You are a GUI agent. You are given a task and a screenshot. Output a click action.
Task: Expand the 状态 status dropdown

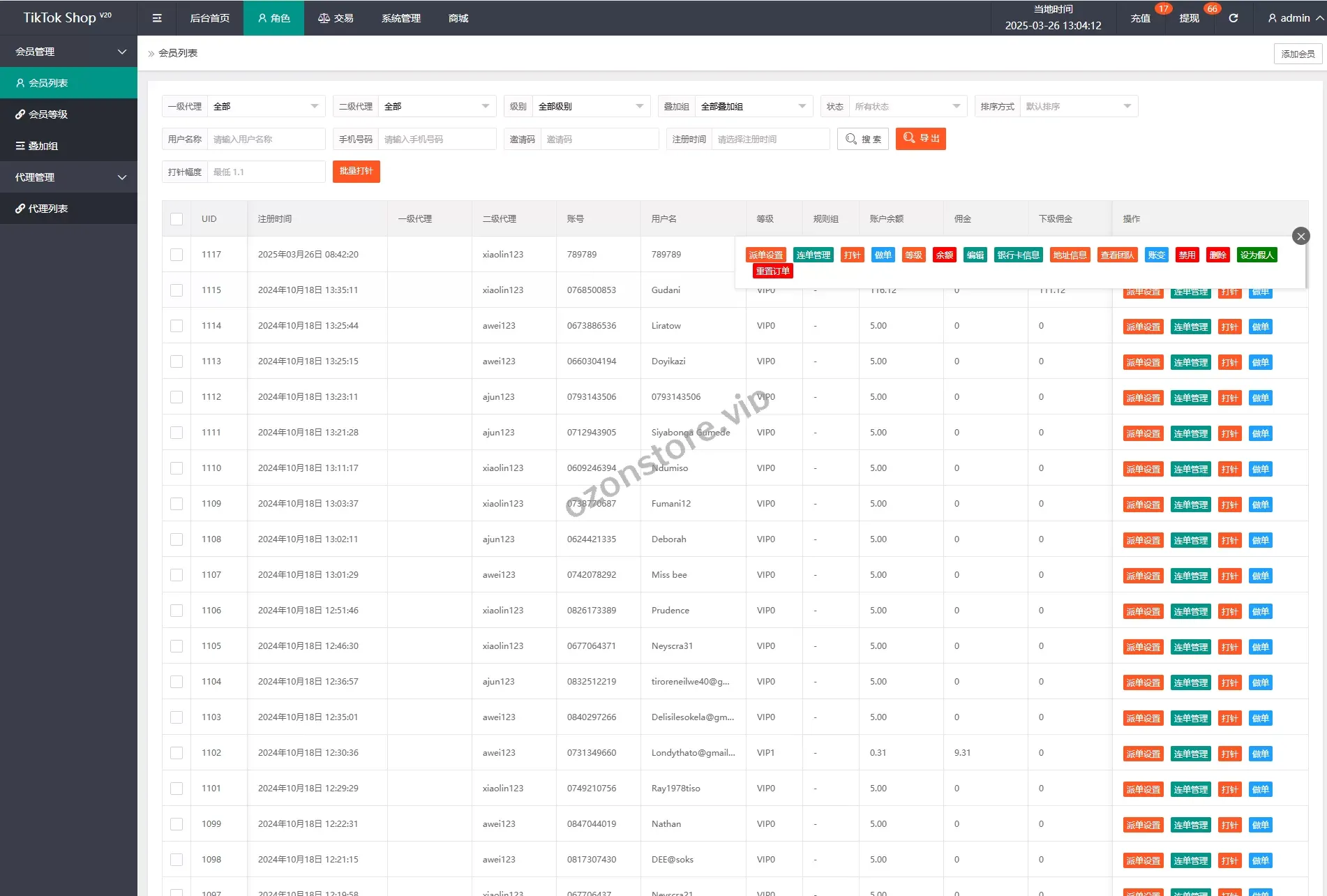[907, 106]
